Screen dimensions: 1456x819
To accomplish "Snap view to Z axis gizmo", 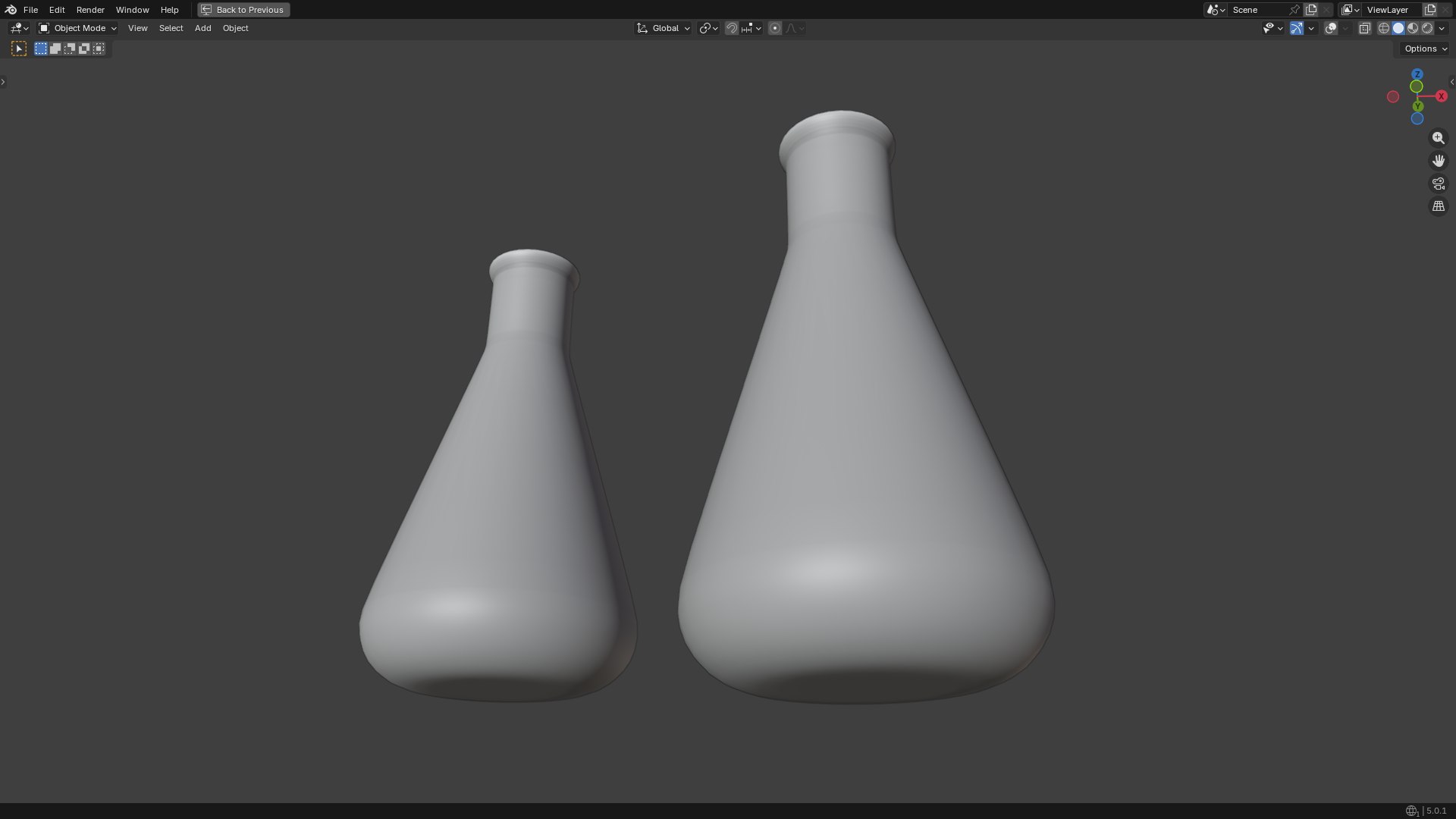I will coord(1417,74).
